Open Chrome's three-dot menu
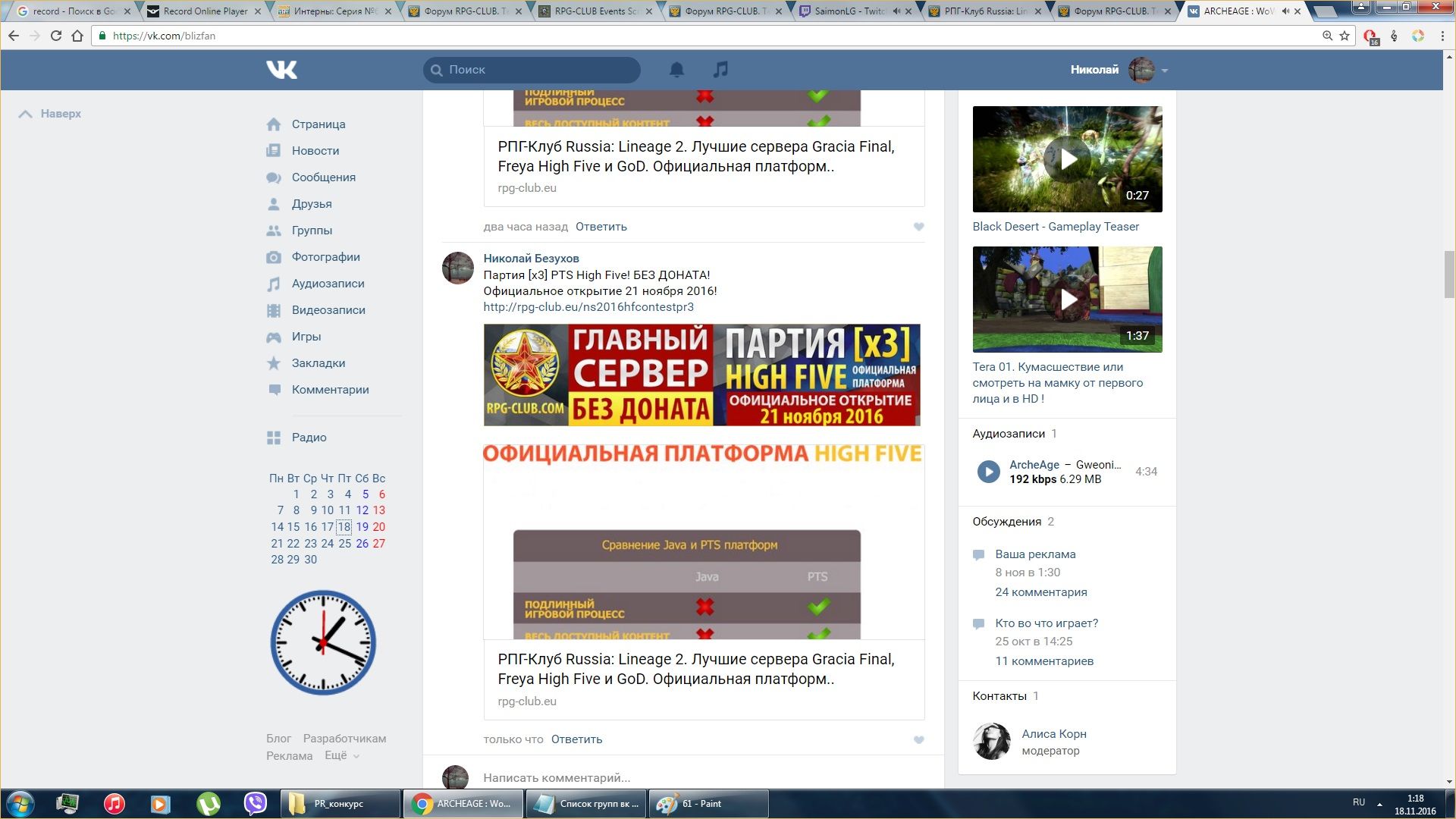The width and height of the screenshot is (1456, 819). coord(1442,36)
